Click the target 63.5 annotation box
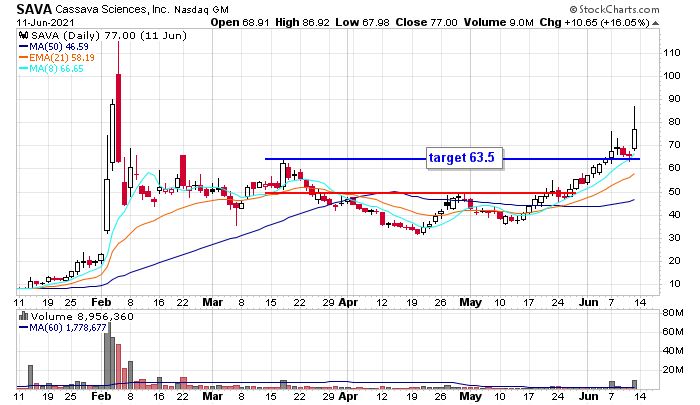Viewport: 700px width, 405px height. (x=464, y=159)
